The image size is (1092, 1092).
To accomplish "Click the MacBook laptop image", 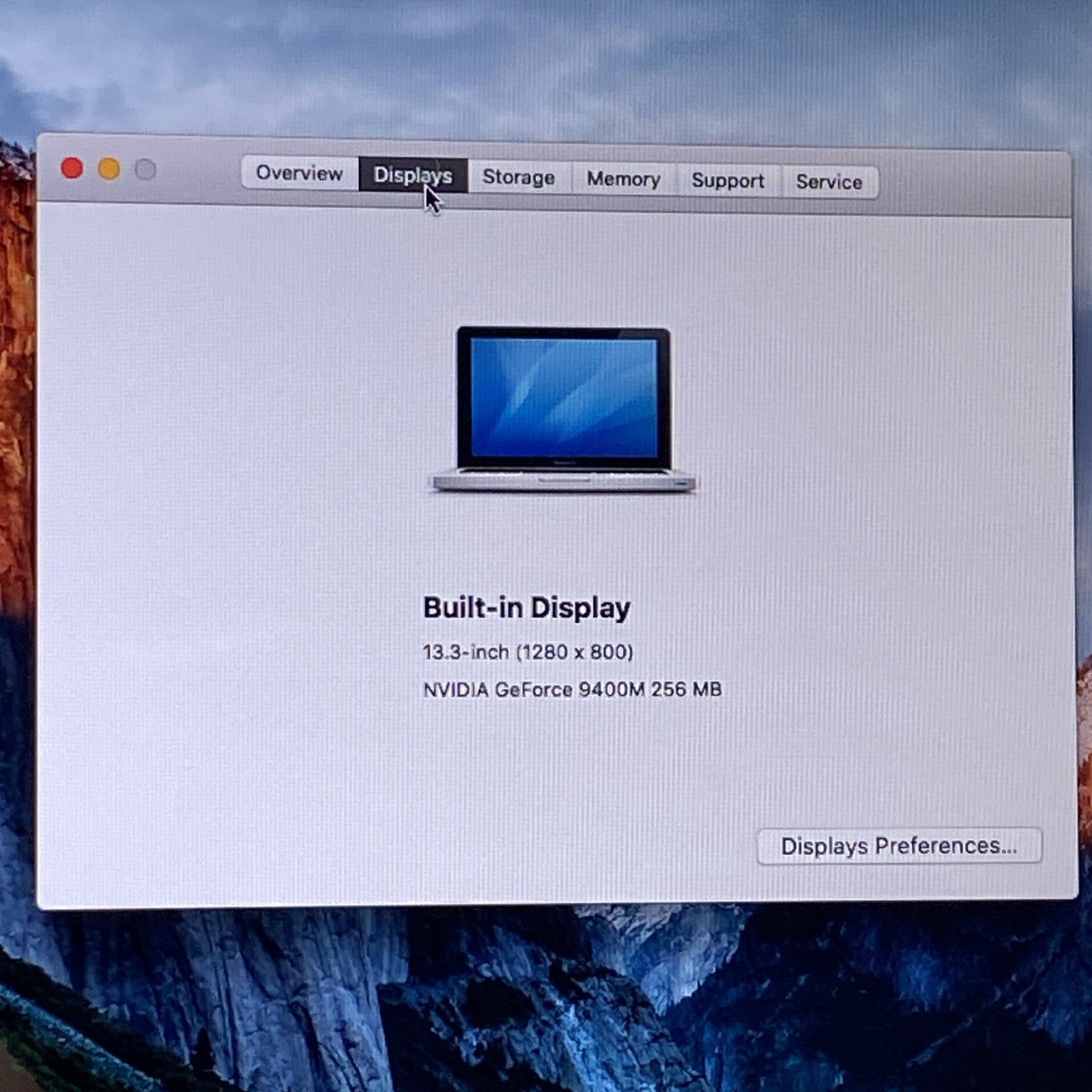I will tap(564, 409).
